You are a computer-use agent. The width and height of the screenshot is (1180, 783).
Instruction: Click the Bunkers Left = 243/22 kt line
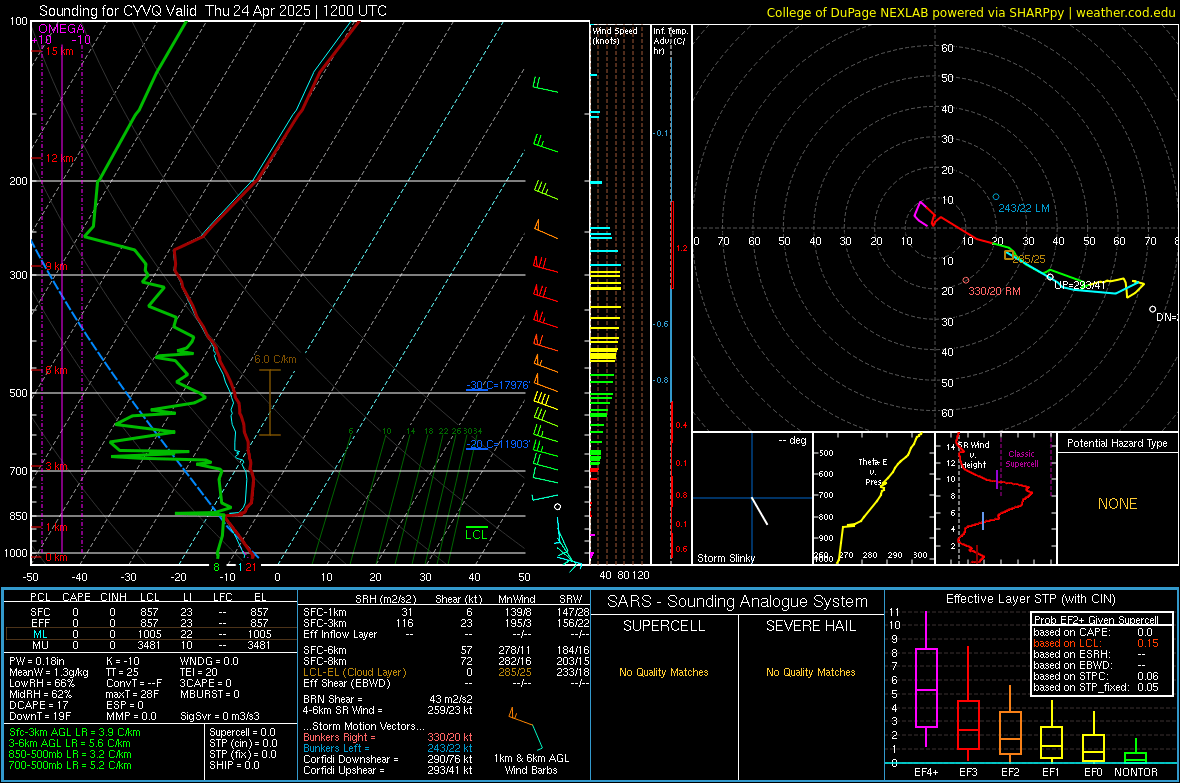(388, 748)
